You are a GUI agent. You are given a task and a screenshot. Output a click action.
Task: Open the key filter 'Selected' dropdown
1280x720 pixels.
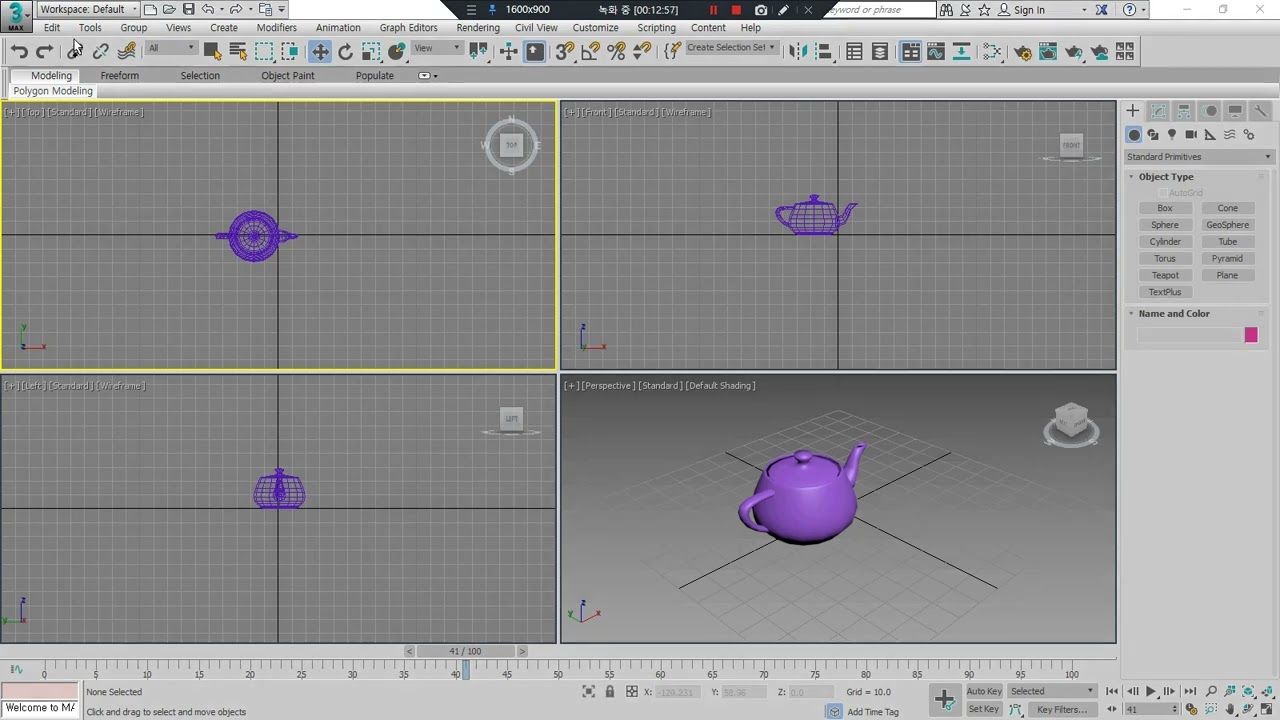[1052, 691]
